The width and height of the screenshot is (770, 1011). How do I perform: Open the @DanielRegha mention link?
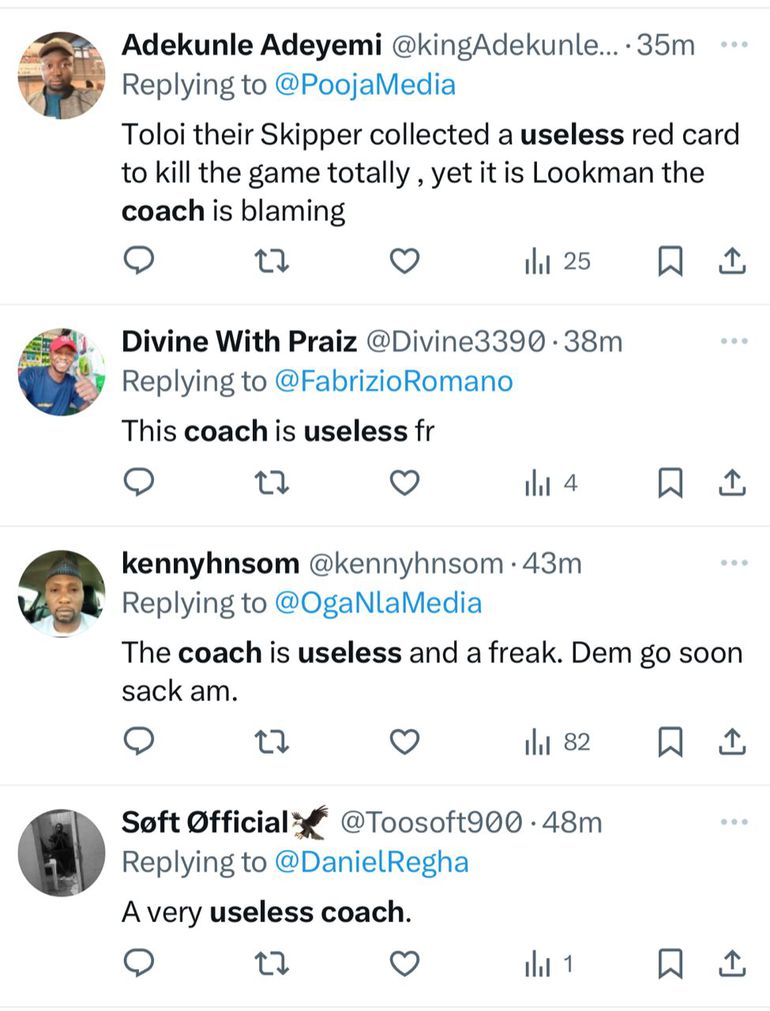tap(369, 861)
